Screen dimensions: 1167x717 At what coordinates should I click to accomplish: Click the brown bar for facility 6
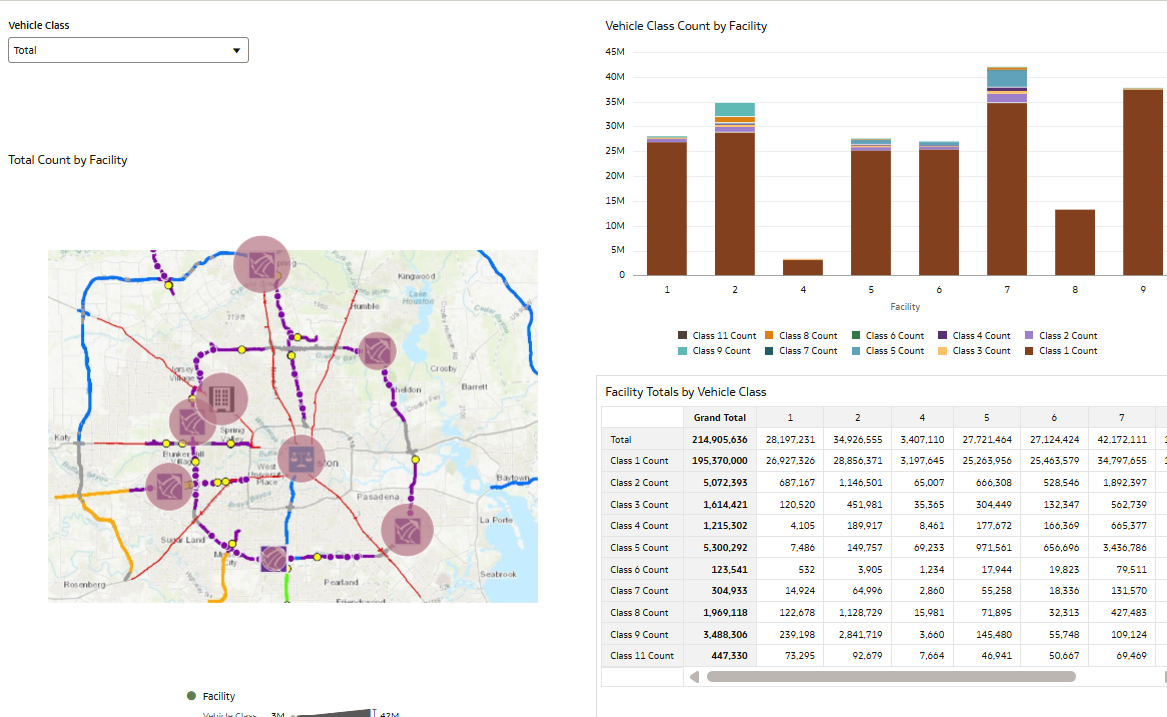click(x=939, y=212)
